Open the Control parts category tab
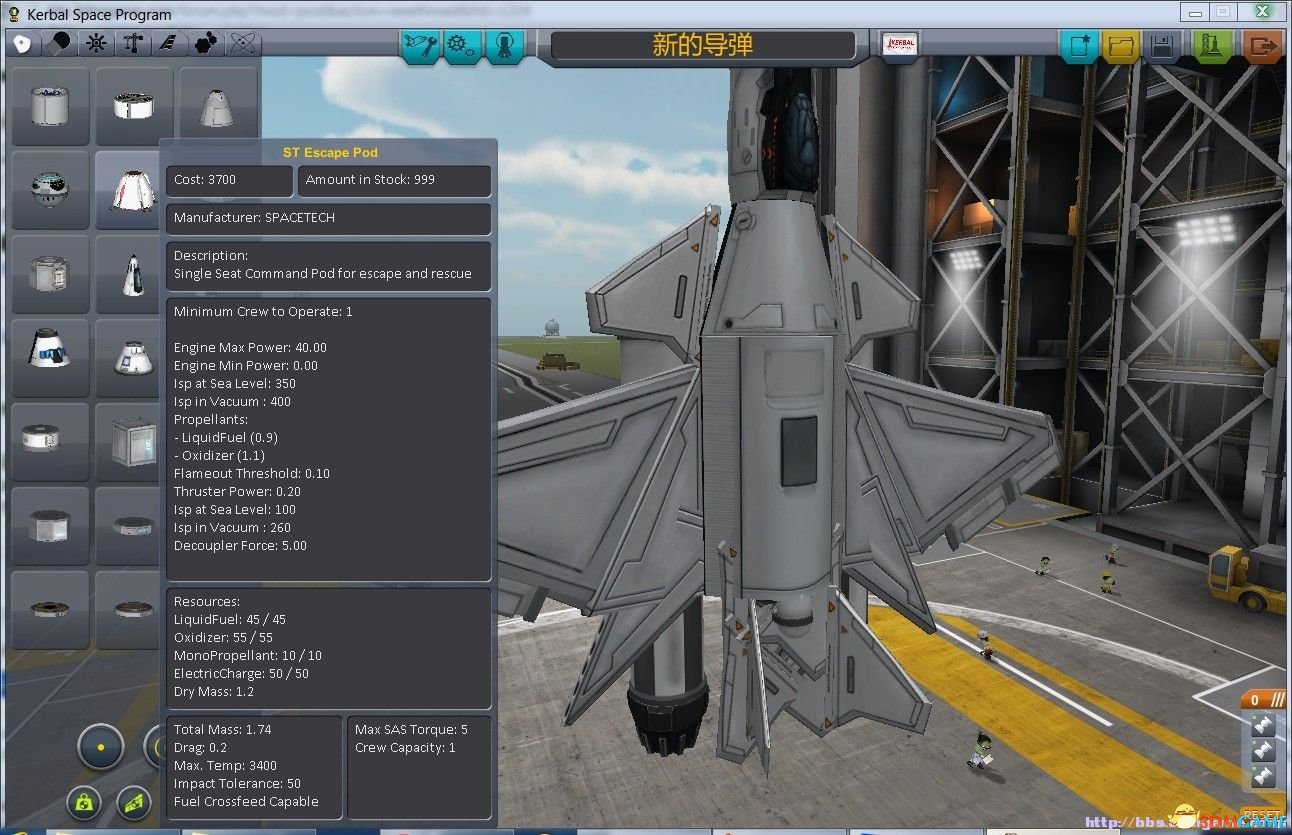Image resolution: width=1292 pixels, height=835 pixels. [97, 44]
